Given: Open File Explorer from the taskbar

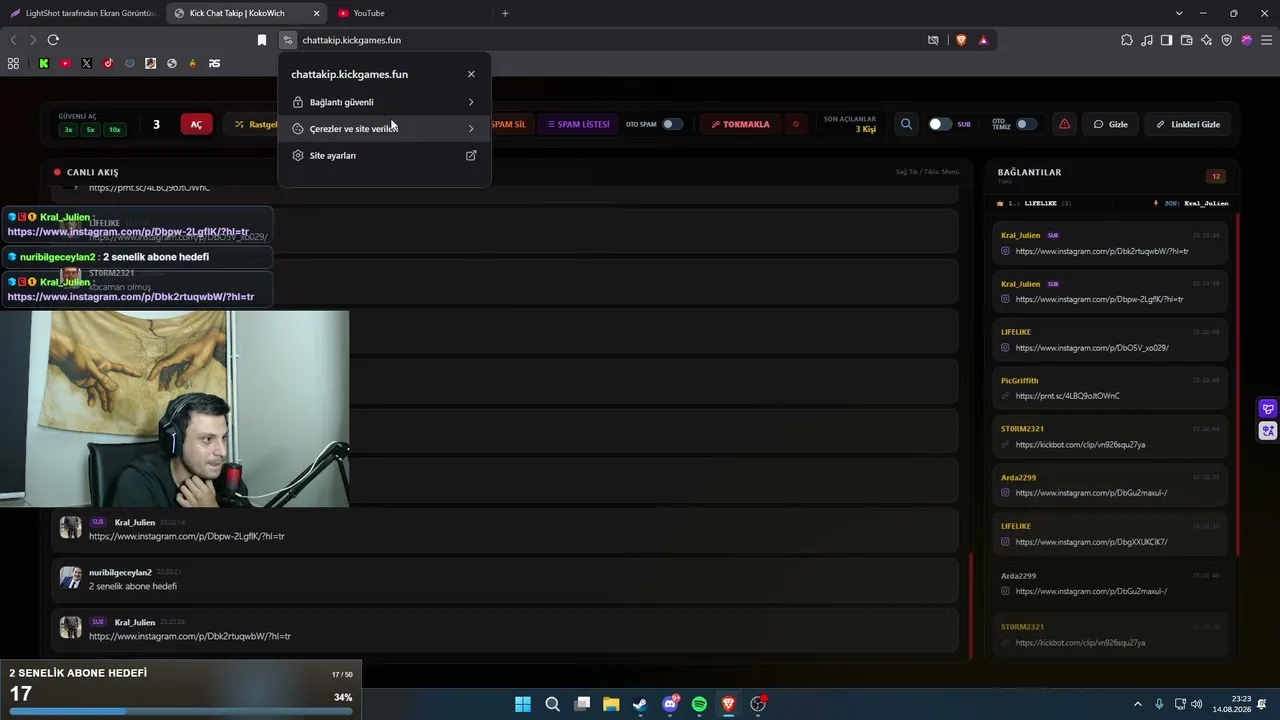Looking at the screenshot, I should (x=611, y=704).
